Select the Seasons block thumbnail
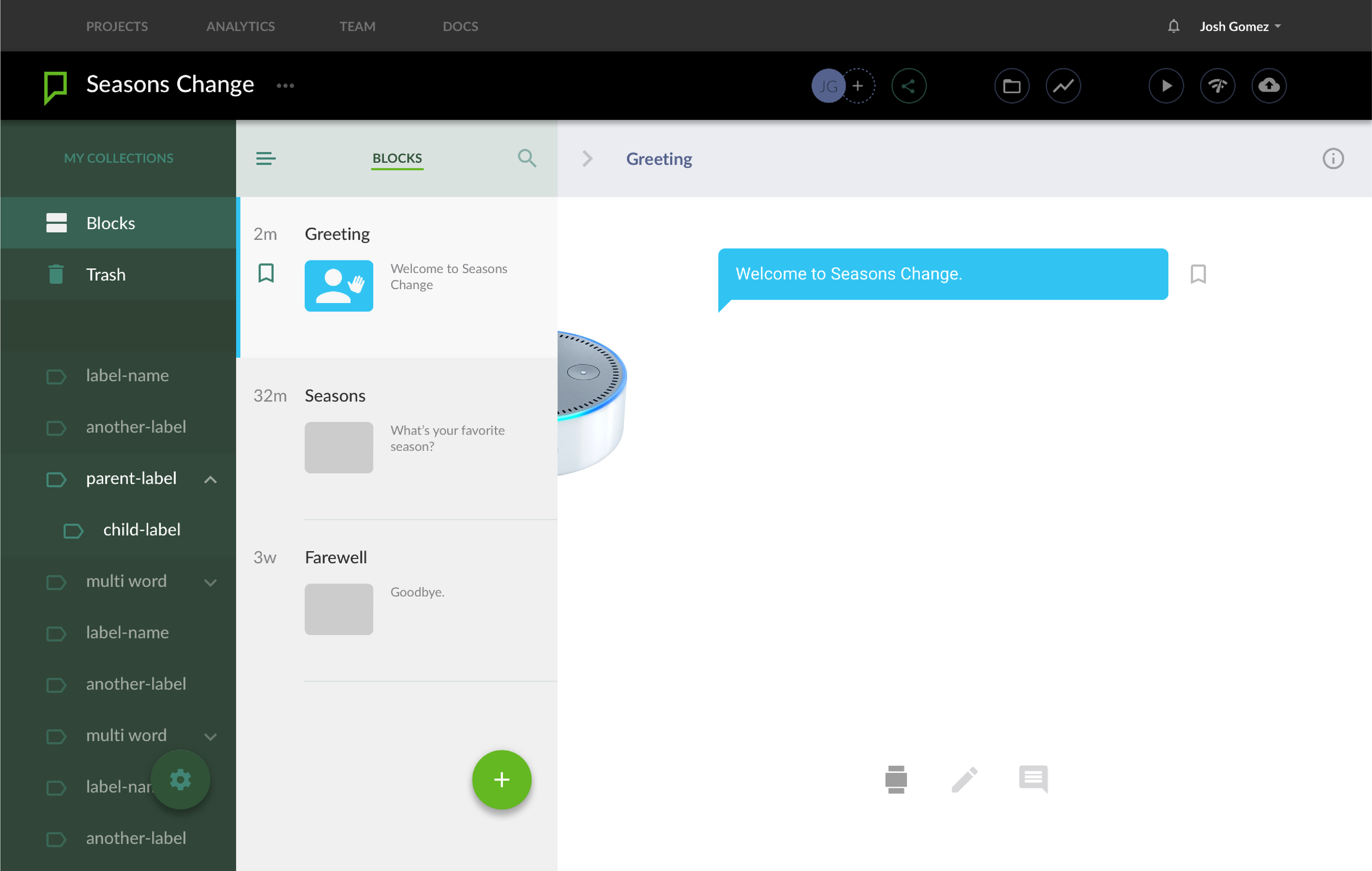This screenshot has height=871, width=1372. pyautogui.click(x=339, y=448)
